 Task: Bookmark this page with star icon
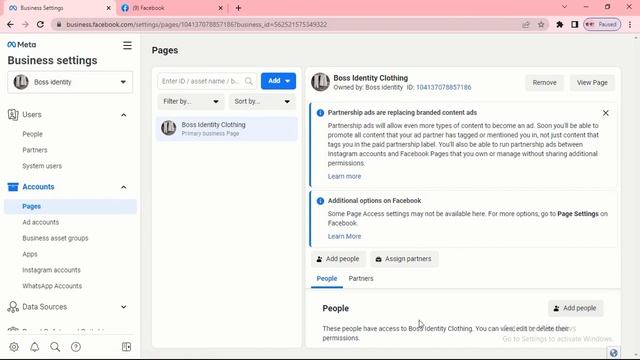click(541, 24)
